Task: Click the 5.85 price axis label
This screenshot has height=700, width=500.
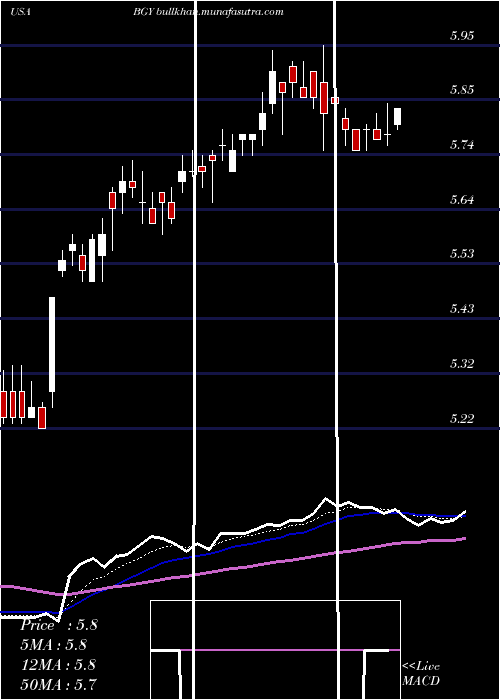Action: tap(462, 90)
